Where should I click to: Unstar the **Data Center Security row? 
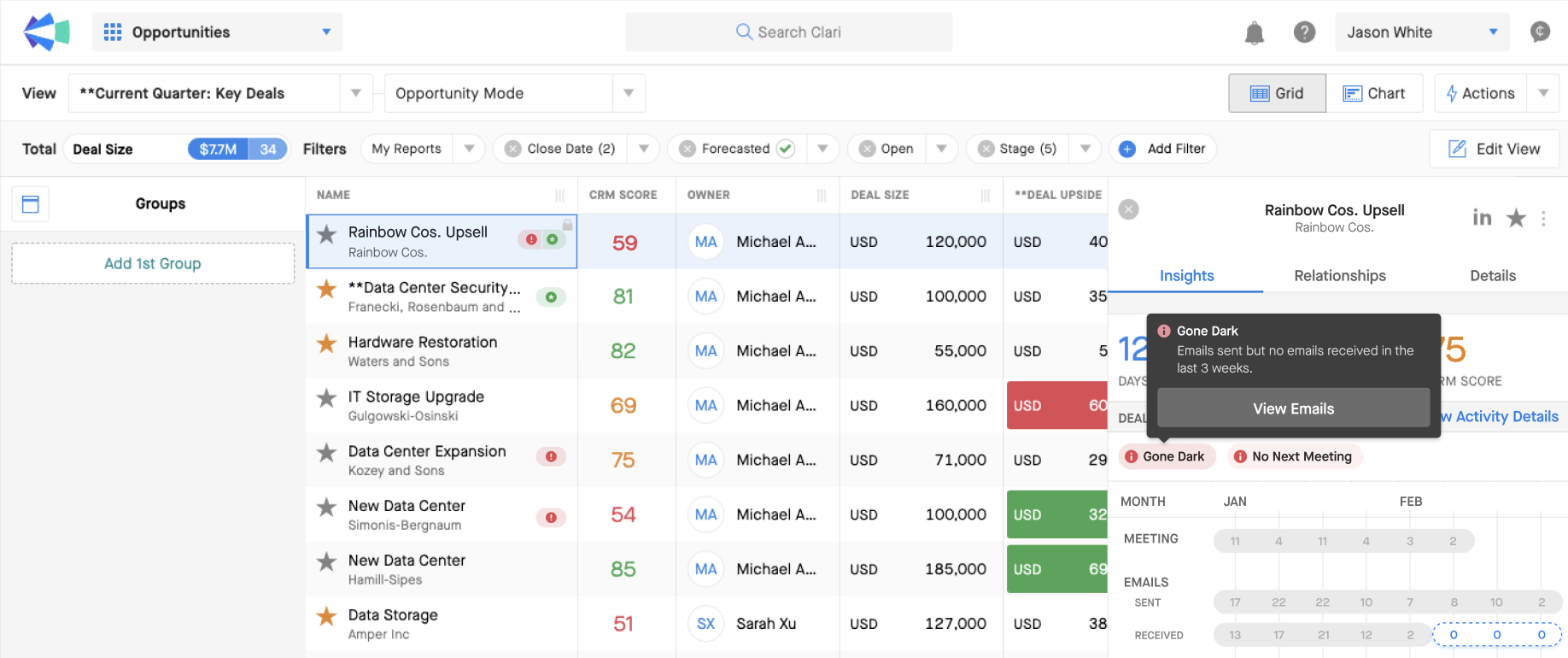(x=326, y=289)
